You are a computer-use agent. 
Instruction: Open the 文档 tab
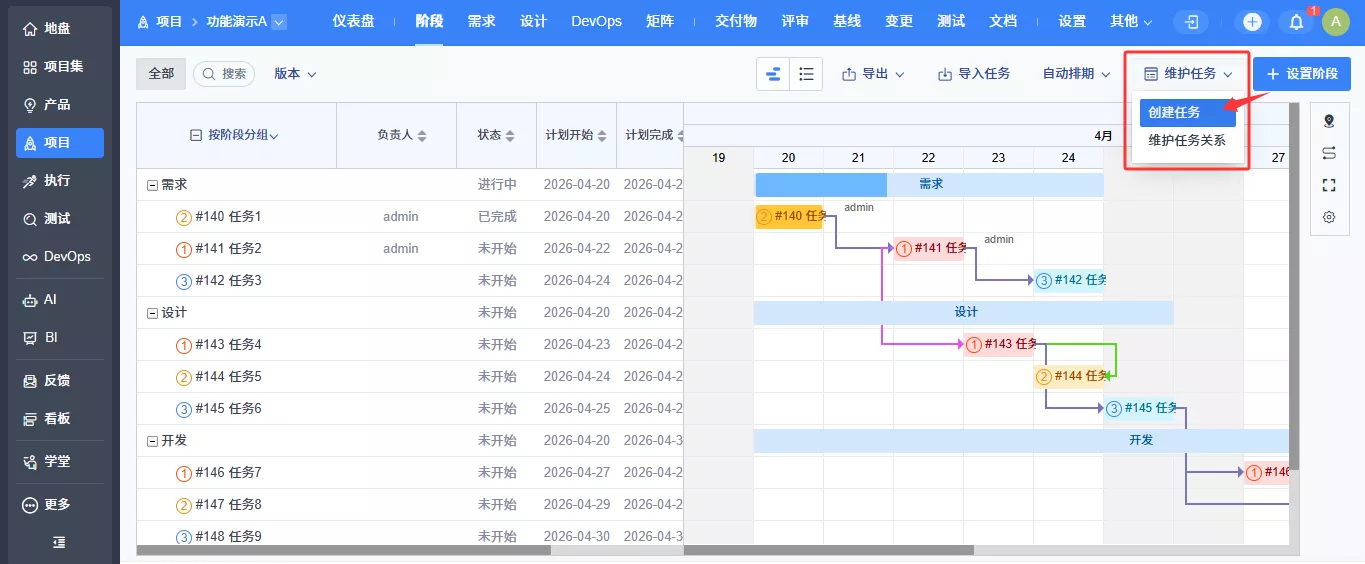[1003, 21]
